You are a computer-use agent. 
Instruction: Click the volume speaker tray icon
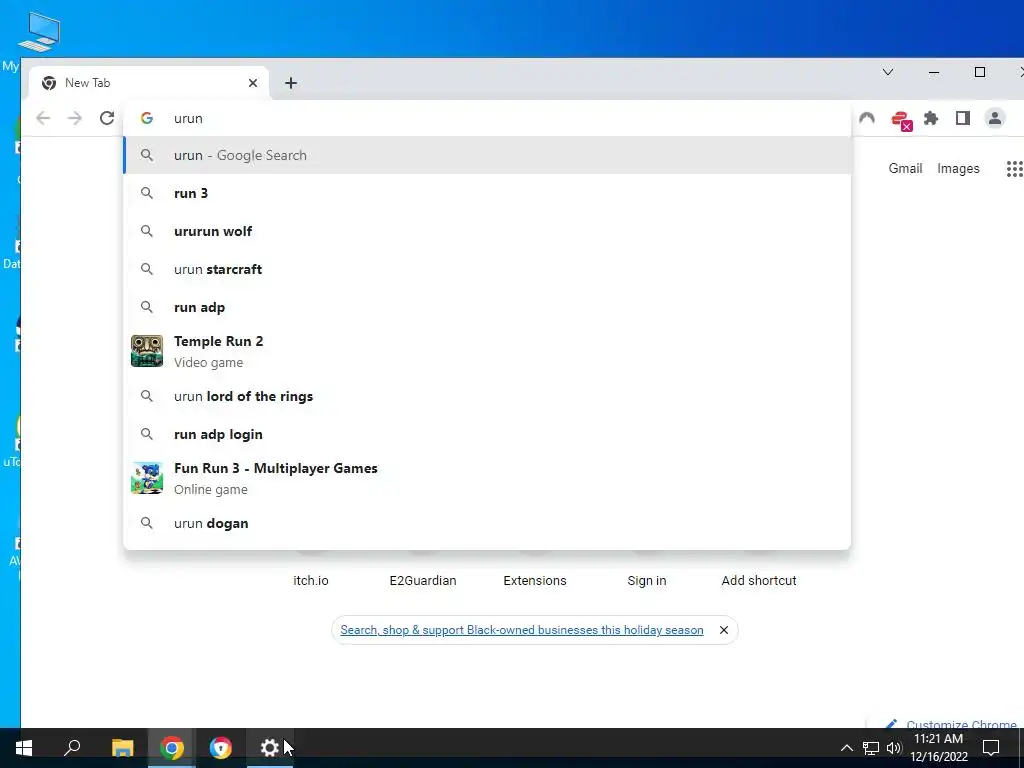(x=894, y=748)
